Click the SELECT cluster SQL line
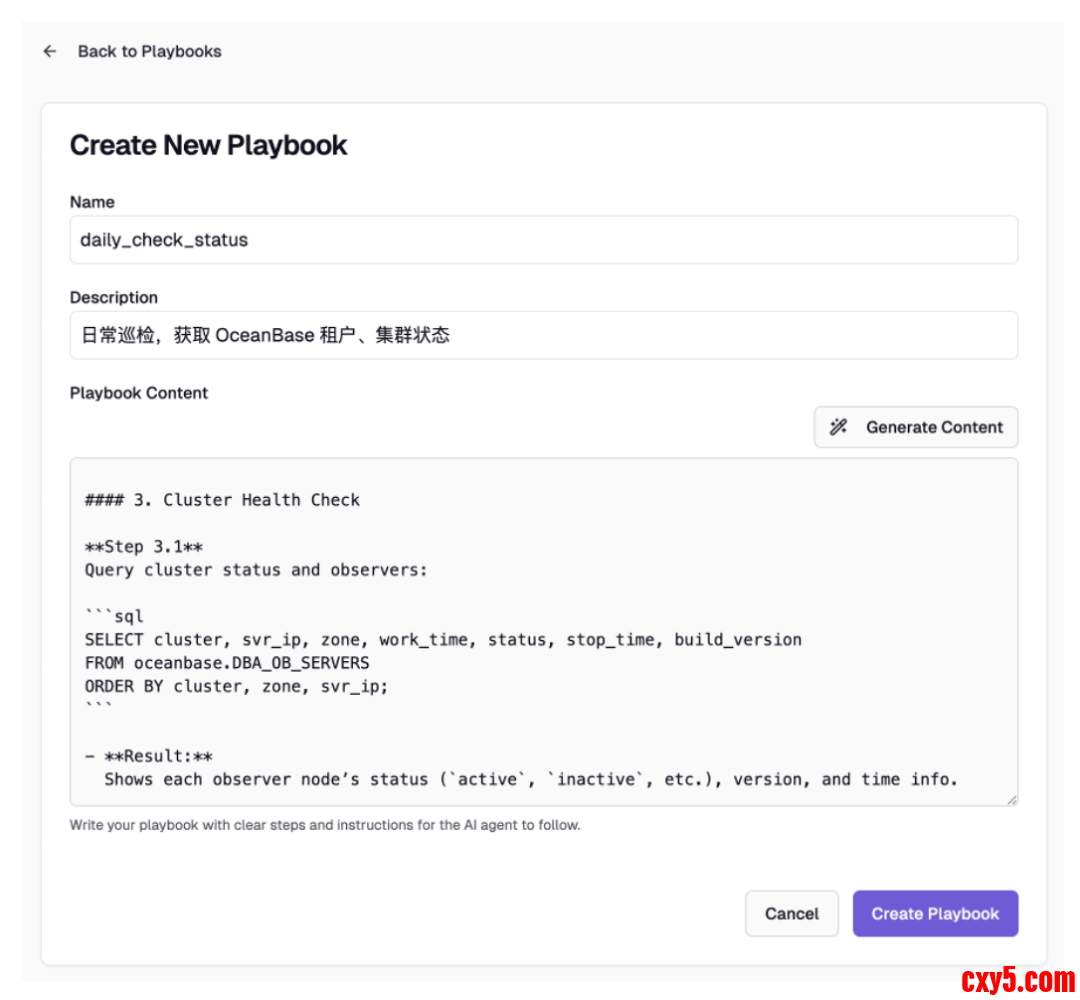Screen dimensions: 1080x1000 [442, 640]
